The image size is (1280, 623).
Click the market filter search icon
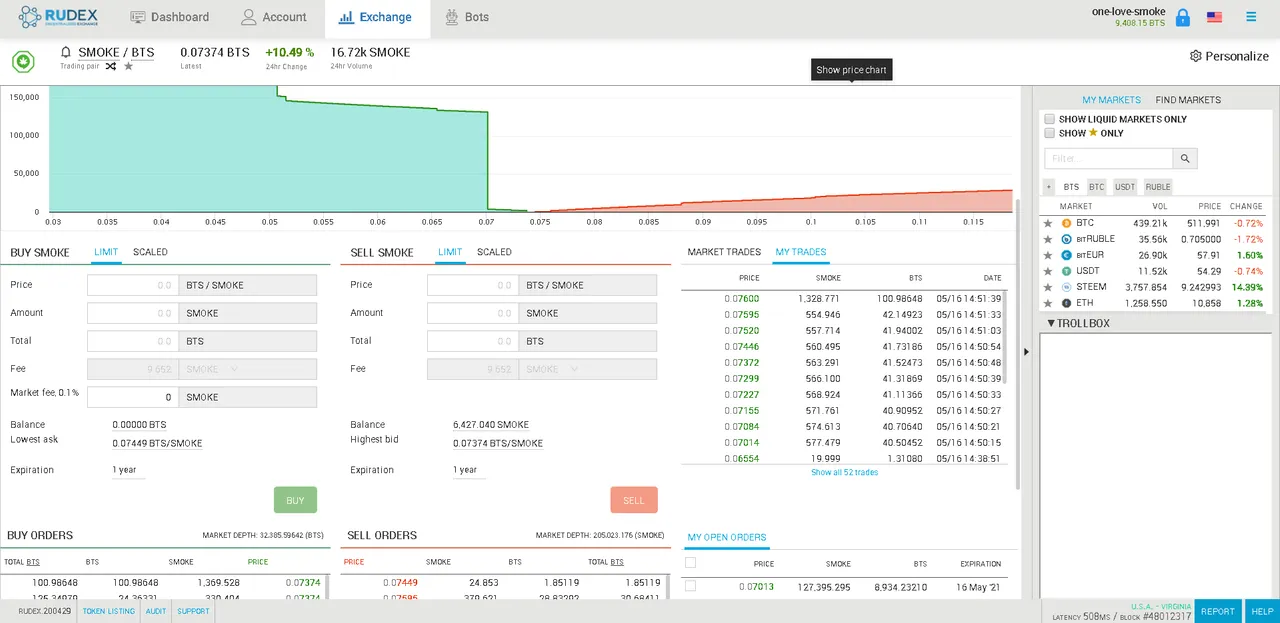pos(1185,158)
